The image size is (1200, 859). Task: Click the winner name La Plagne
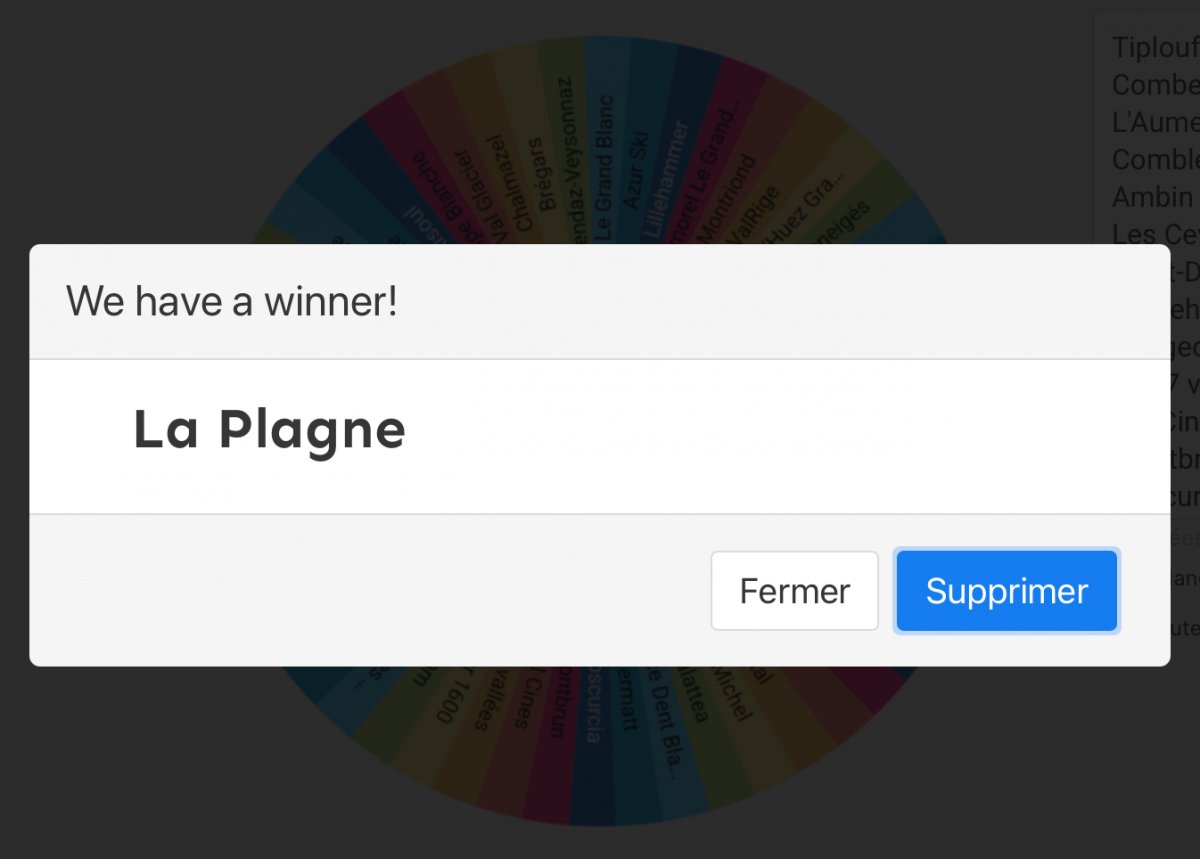269,430
